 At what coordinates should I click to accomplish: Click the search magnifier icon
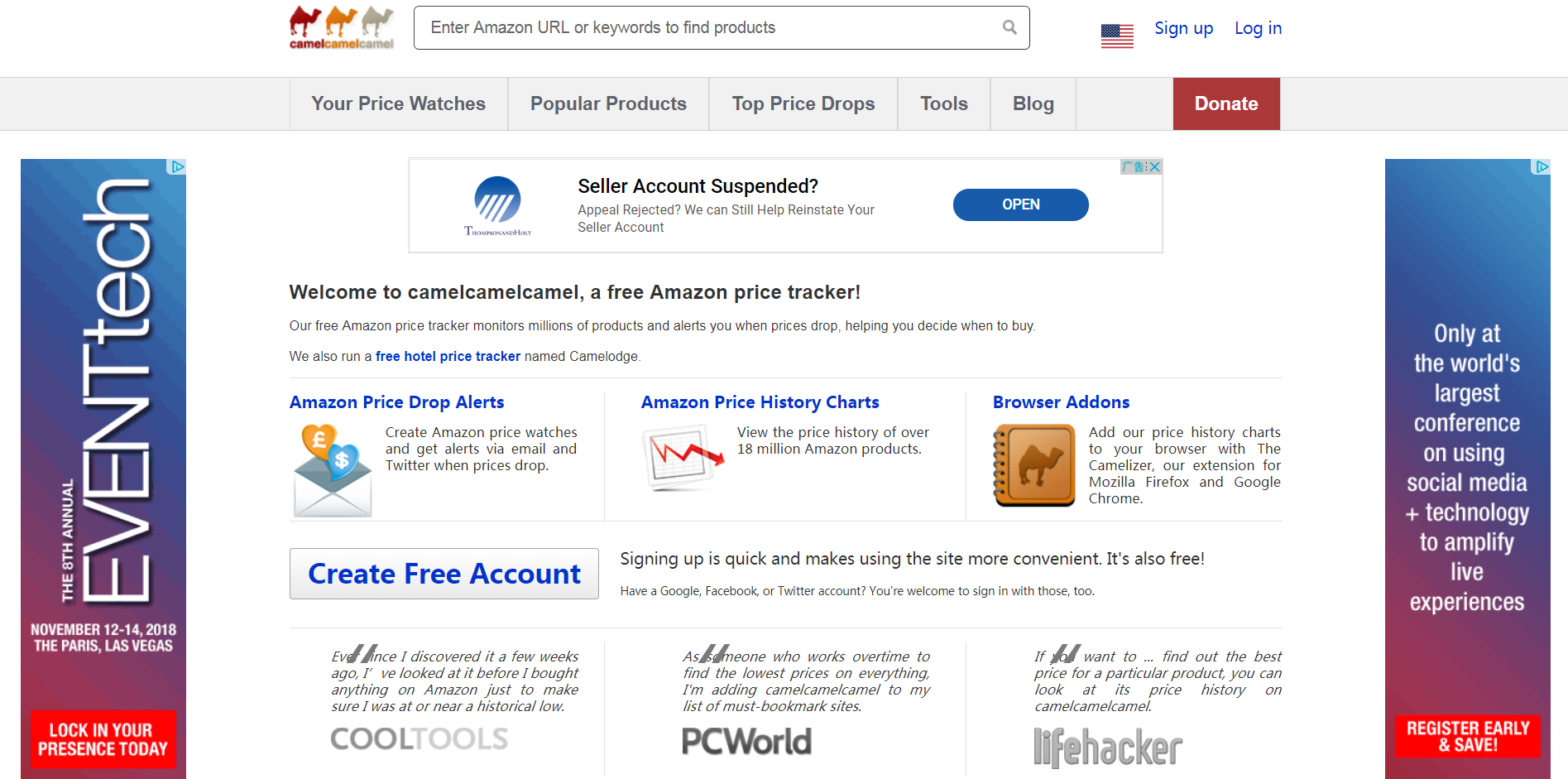point(1009,27)
